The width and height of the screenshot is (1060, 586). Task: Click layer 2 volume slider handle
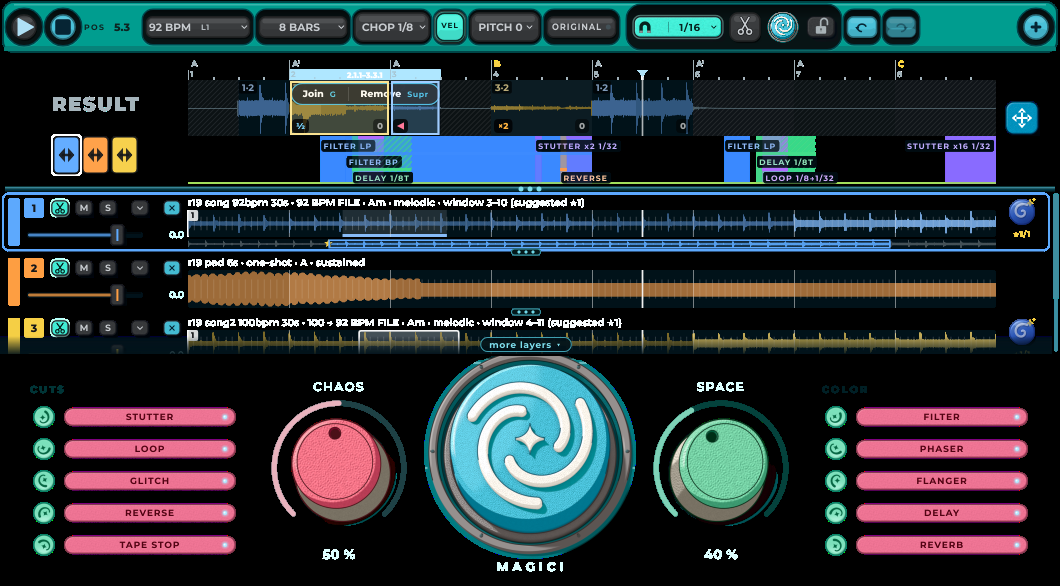117,295
